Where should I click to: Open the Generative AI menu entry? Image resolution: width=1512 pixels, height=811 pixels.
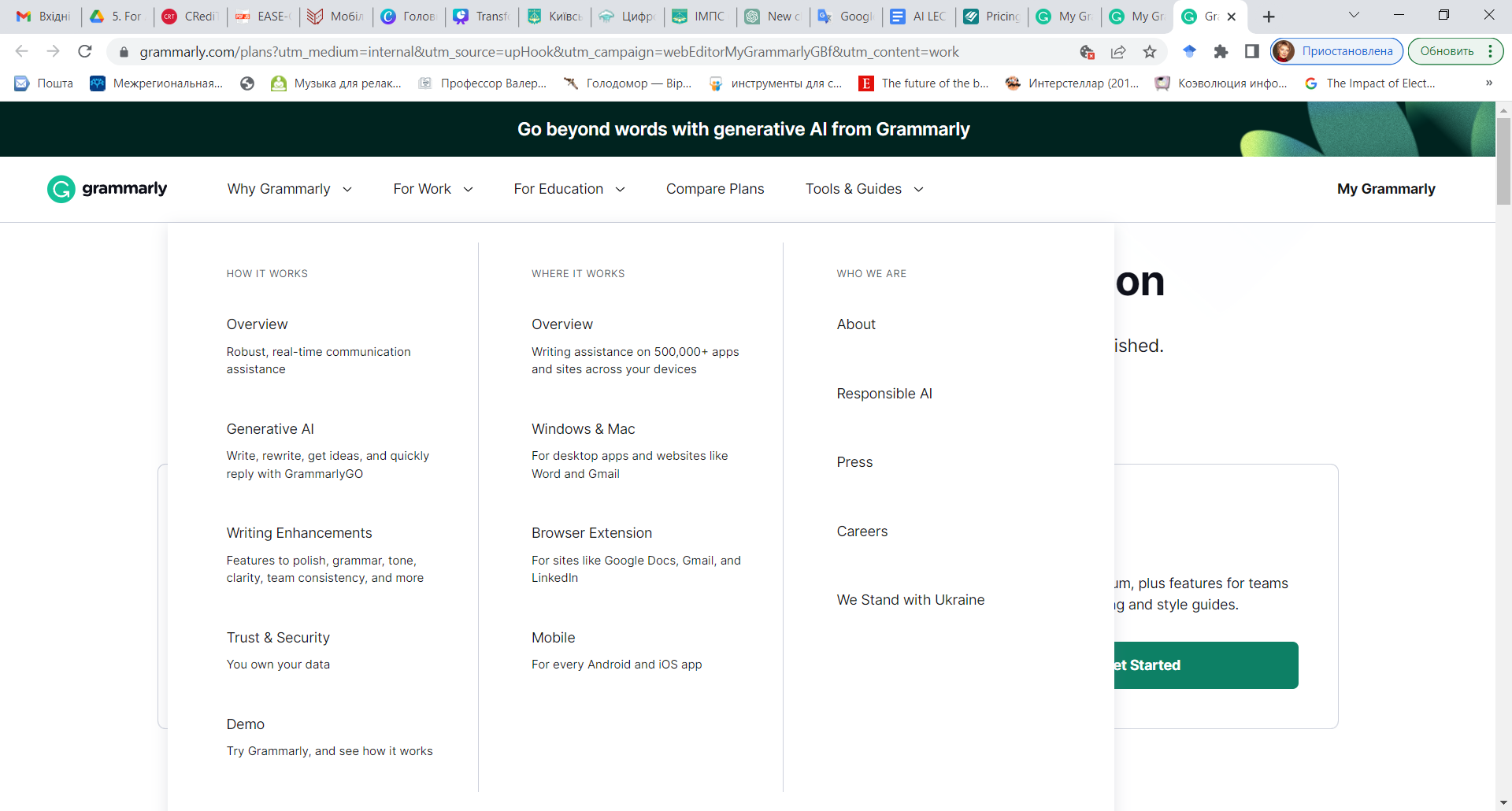click(270, 429)
